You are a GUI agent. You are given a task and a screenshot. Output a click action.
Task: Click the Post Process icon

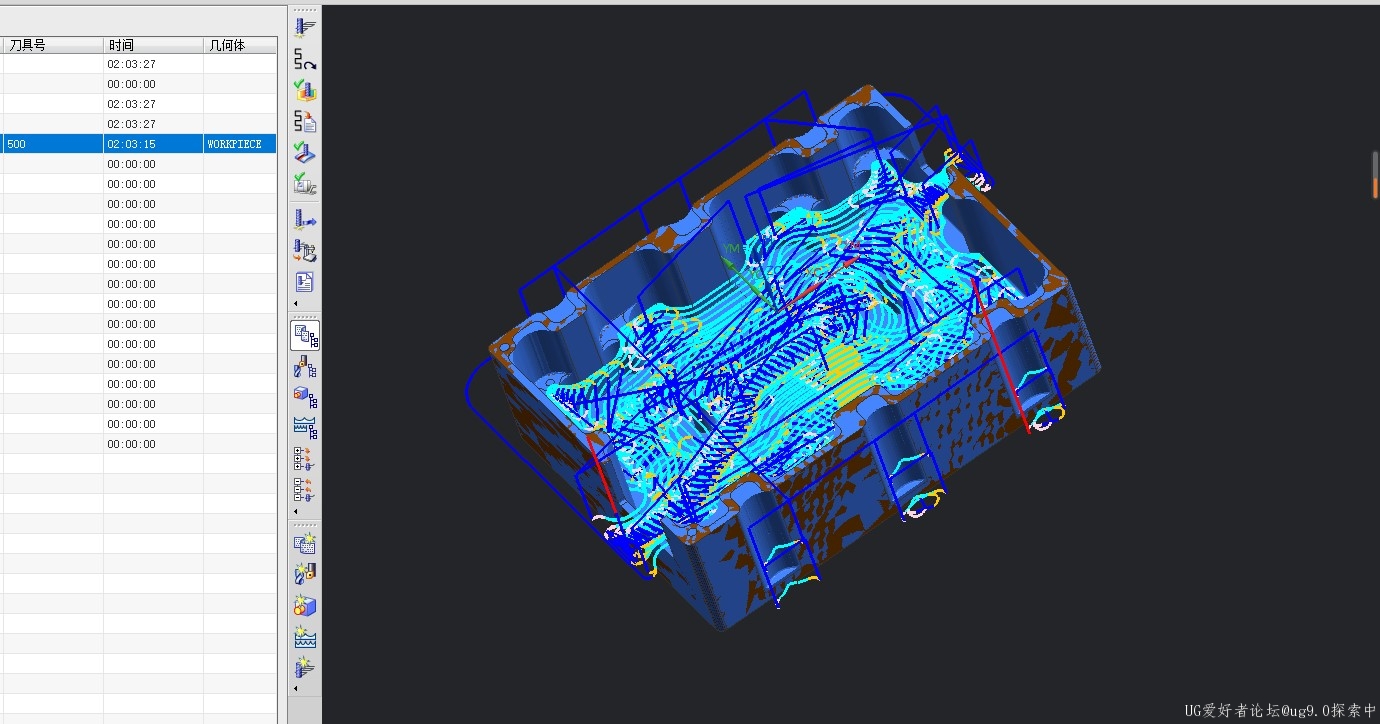[305, 250]
